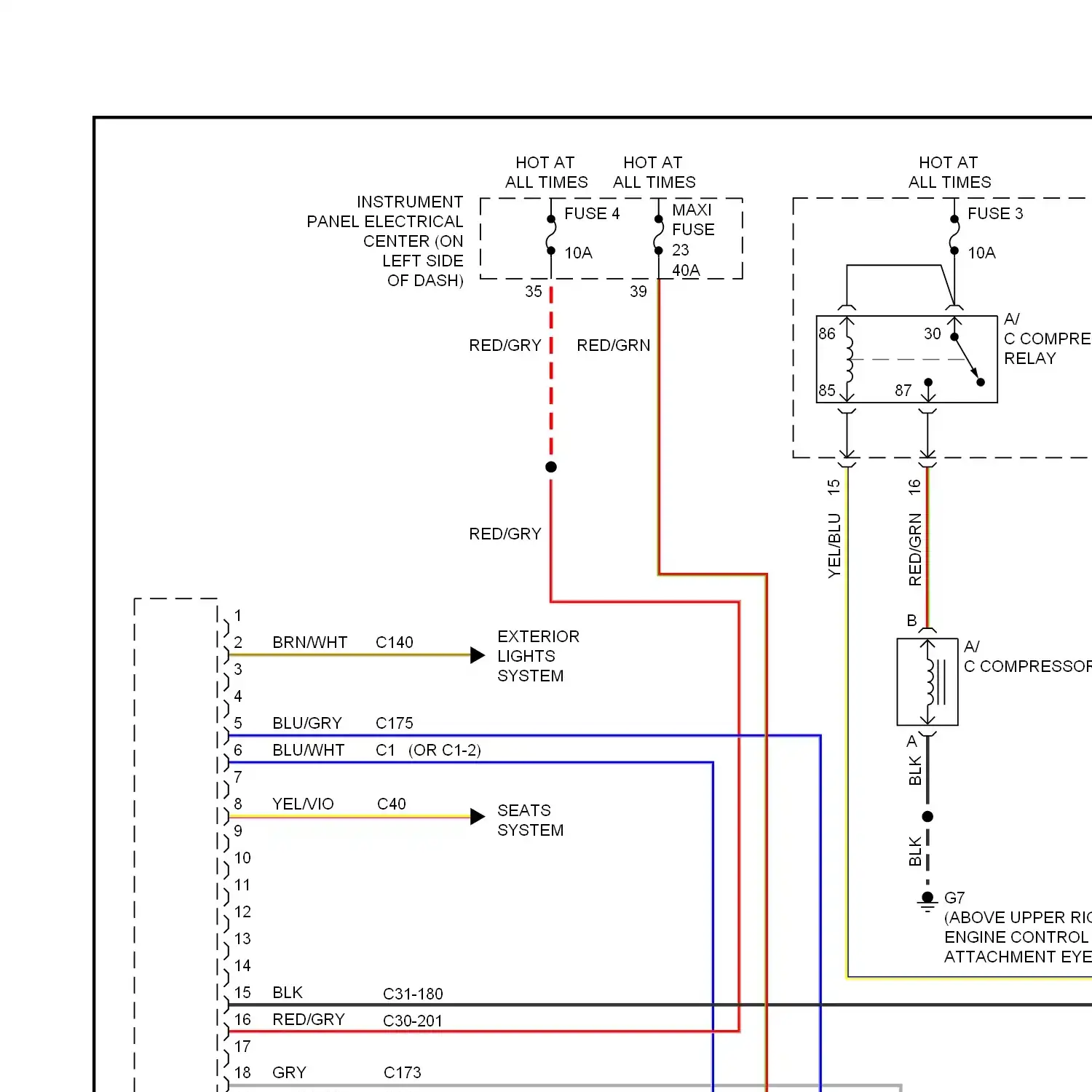Click connector pin number '13'
Screen dimensions: 1092x1092
coord(242,938)
